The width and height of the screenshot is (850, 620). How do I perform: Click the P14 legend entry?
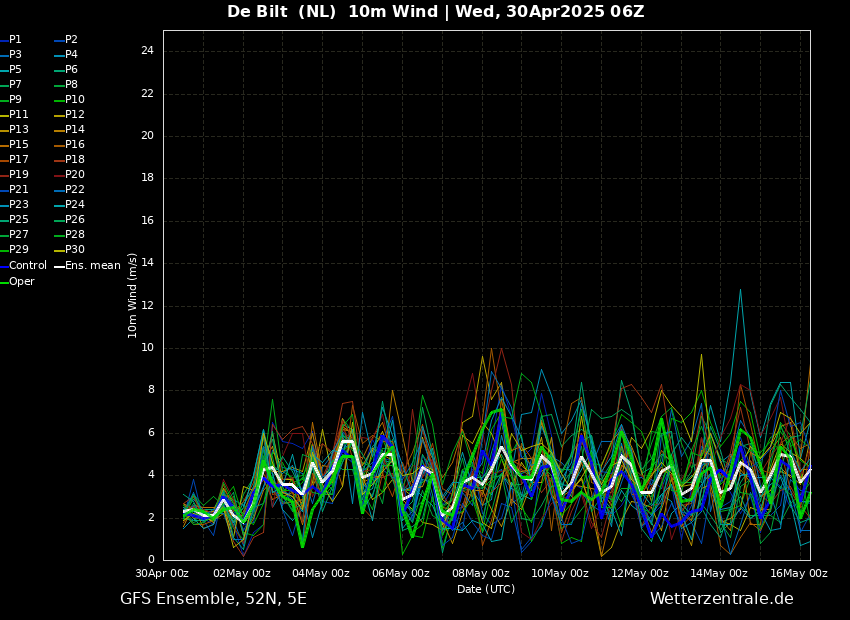75,130
